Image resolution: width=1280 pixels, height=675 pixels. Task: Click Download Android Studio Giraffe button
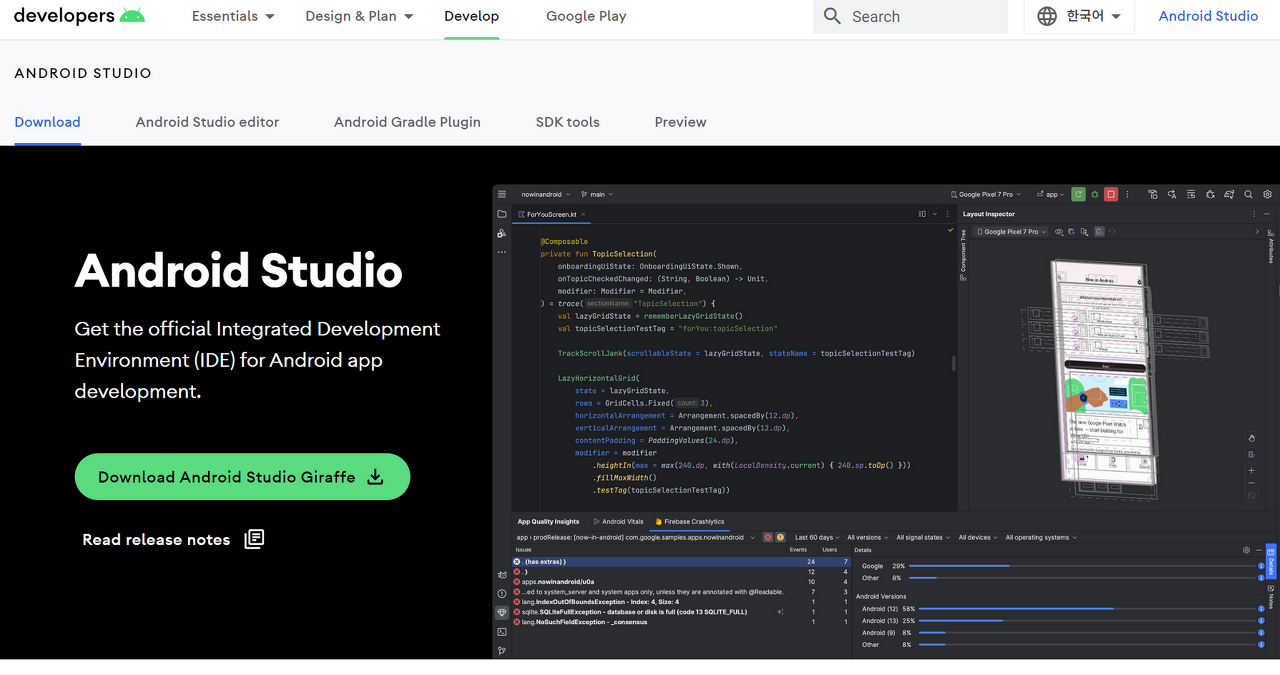(x=242, y=477)
